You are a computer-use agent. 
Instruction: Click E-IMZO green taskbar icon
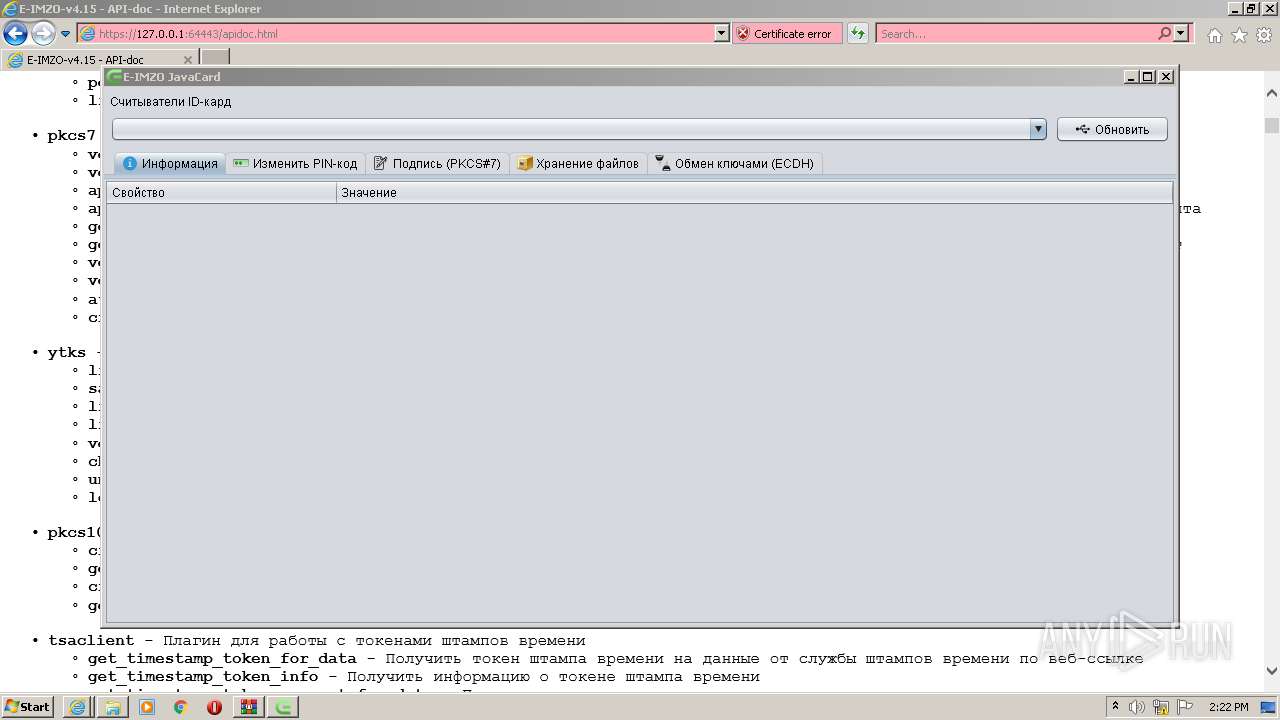[x=284, y=707]
